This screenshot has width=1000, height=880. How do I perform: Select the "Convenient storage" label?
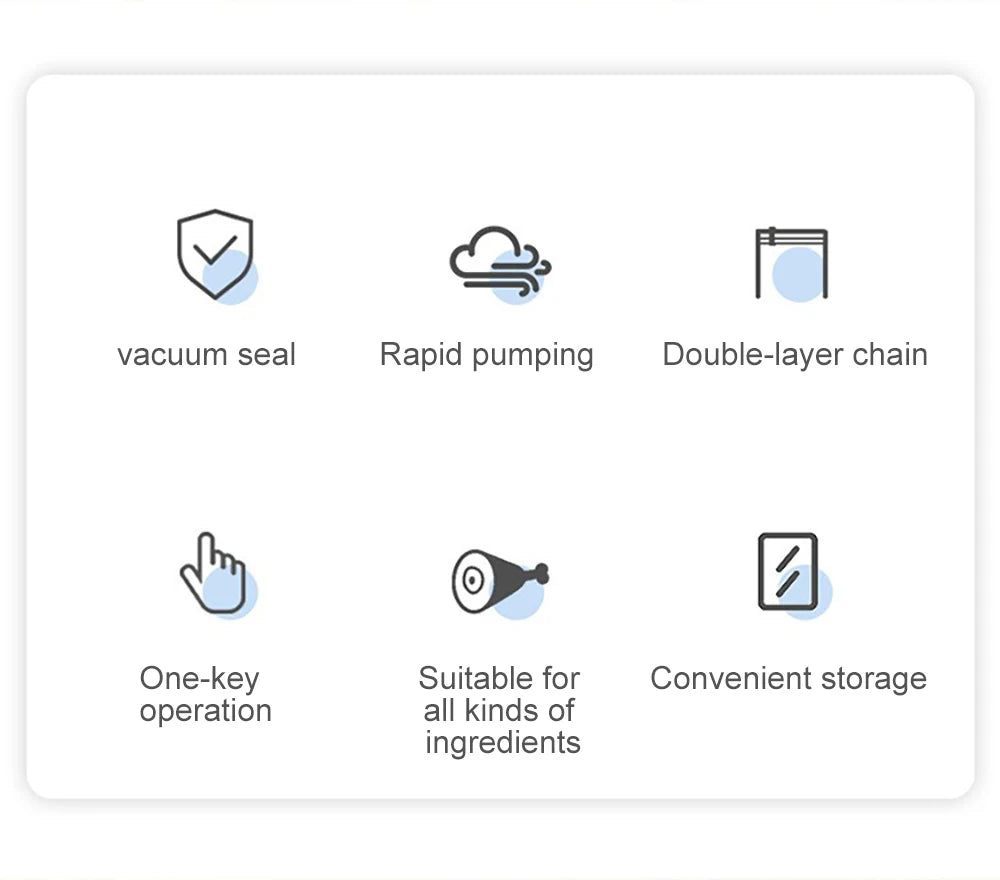pos(788,679)
